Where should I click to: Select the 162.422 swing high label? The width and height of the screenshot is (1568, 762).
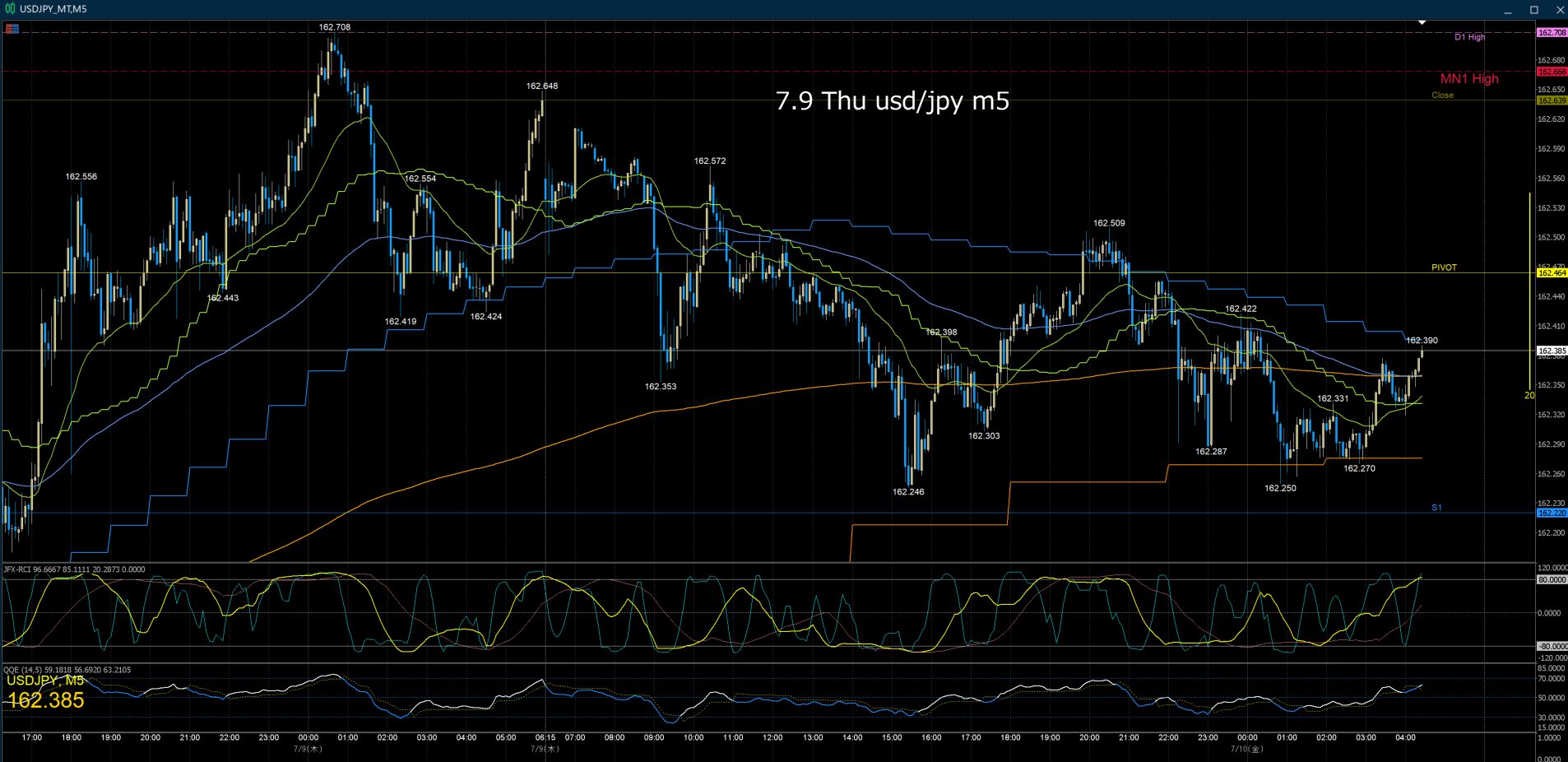(x=1241, y=309)
